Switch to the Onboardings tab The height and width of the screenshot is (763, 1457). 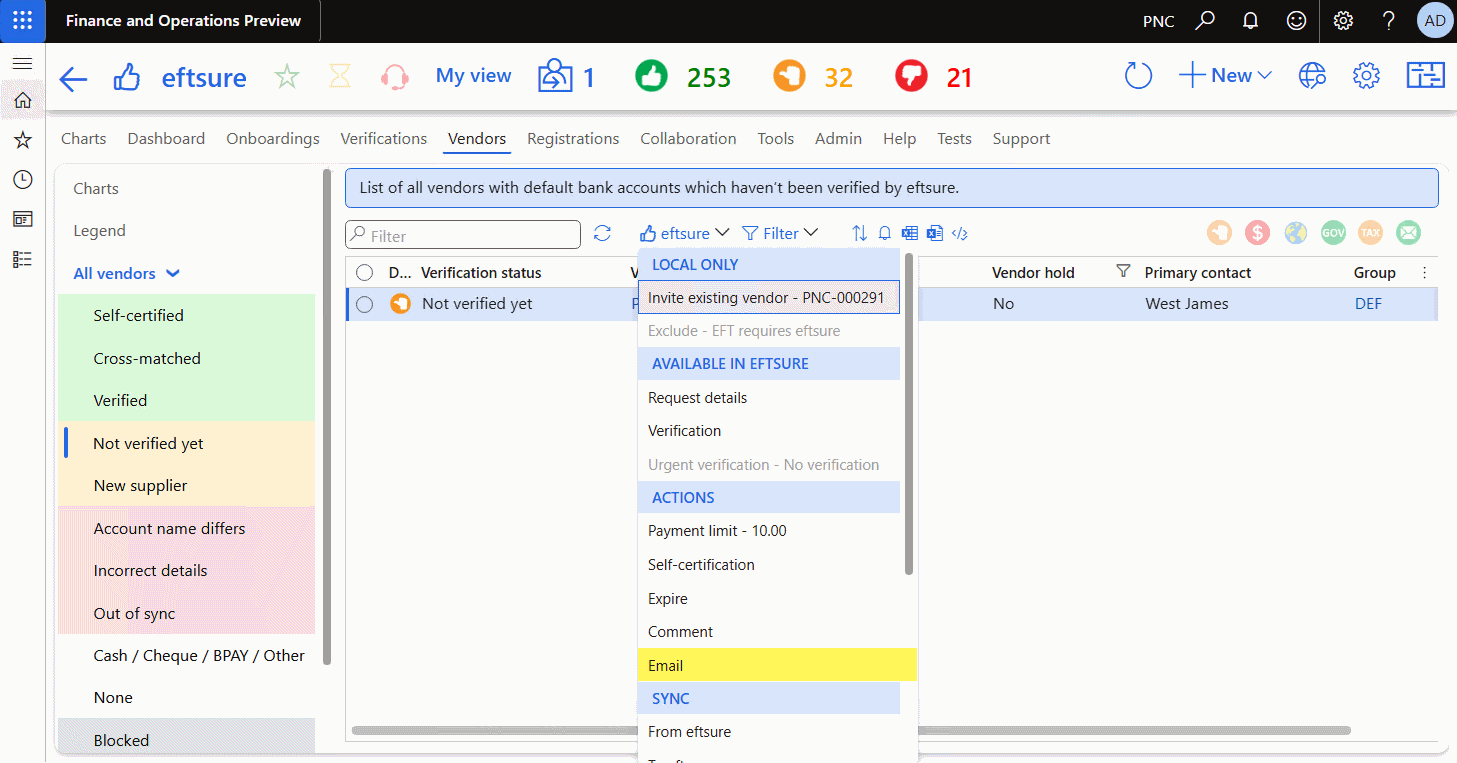click(x=273, y=139)
